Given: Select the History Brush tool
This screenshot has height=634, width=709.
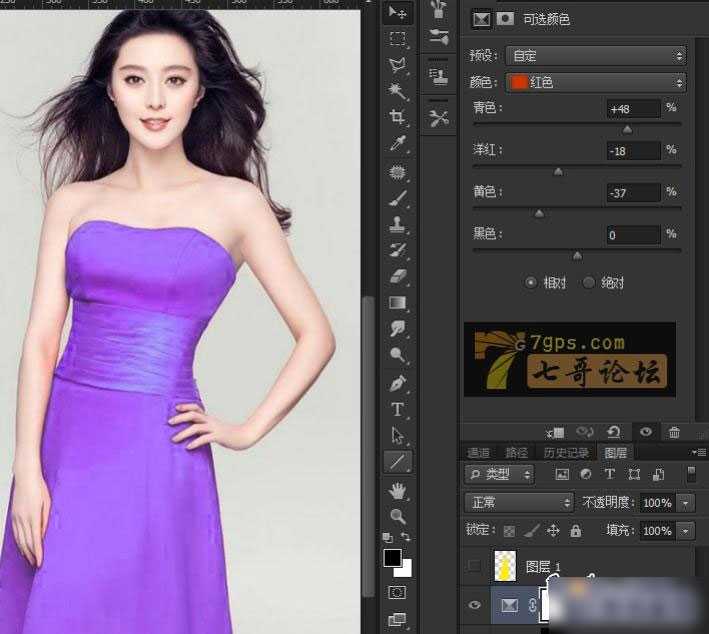Looking at the screenshot, I should point(397,250).
